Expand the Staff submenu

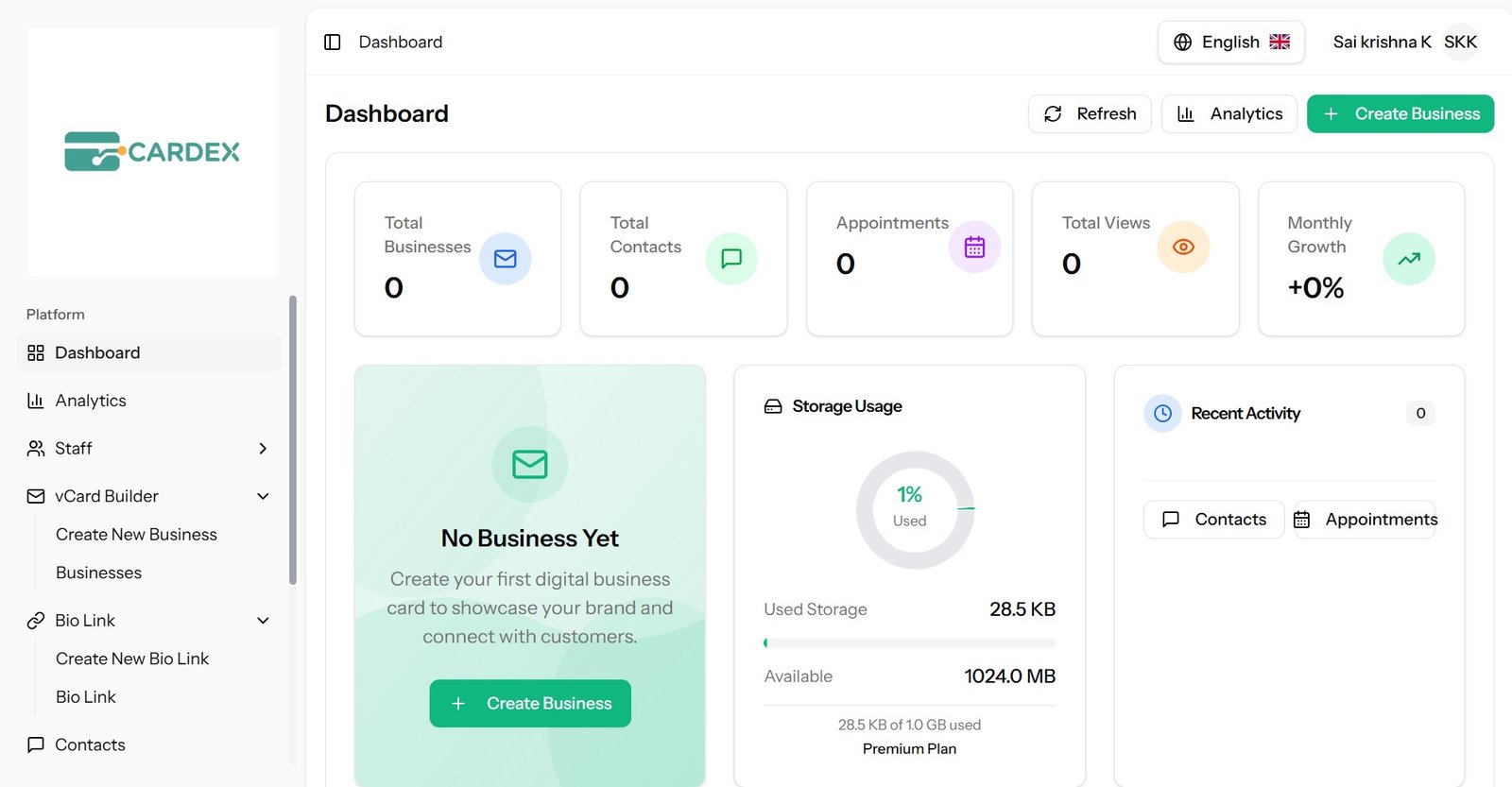(x=149, y=448)
